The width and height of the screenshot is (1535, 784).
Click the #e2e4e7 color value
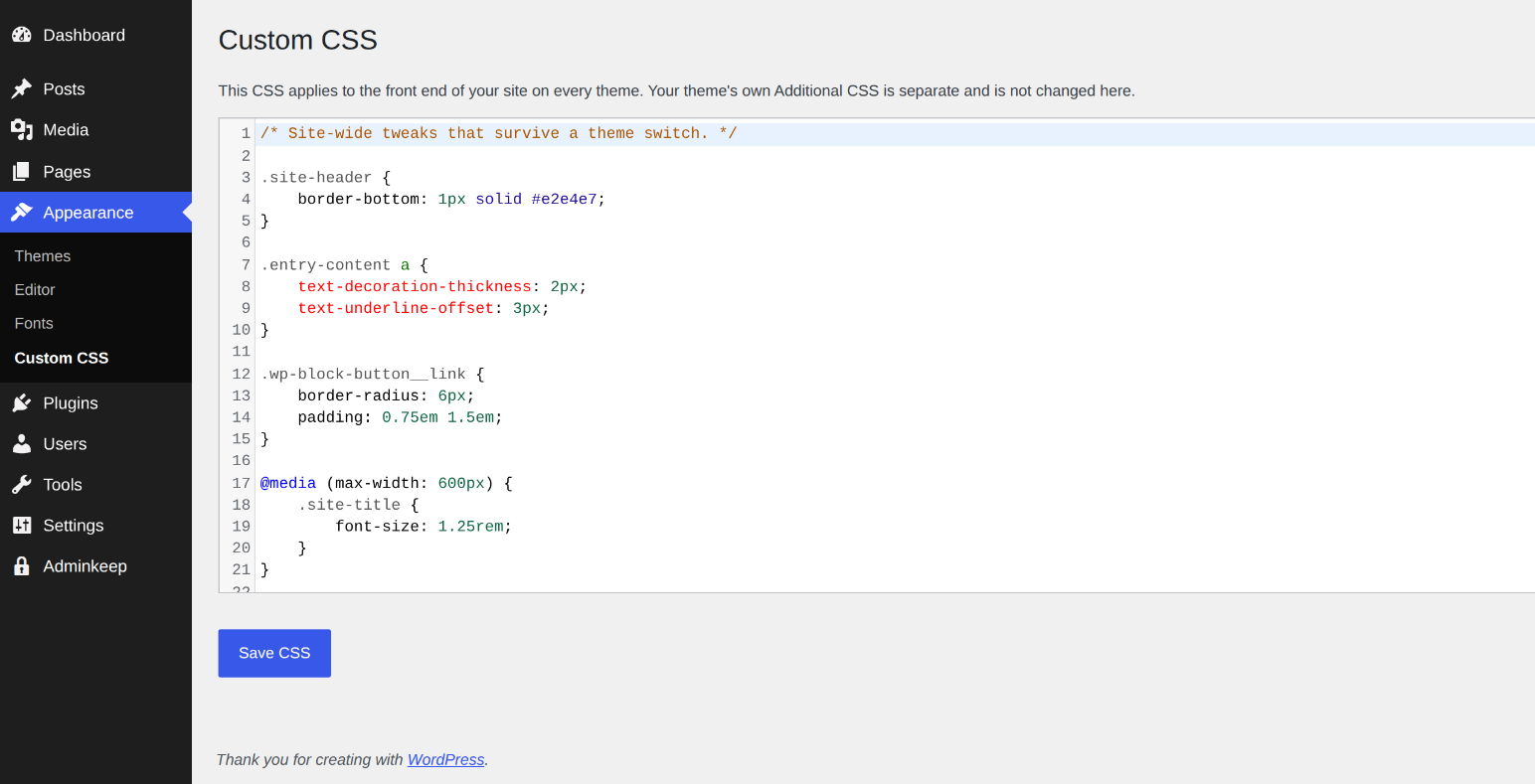click(x=564, y=200)
